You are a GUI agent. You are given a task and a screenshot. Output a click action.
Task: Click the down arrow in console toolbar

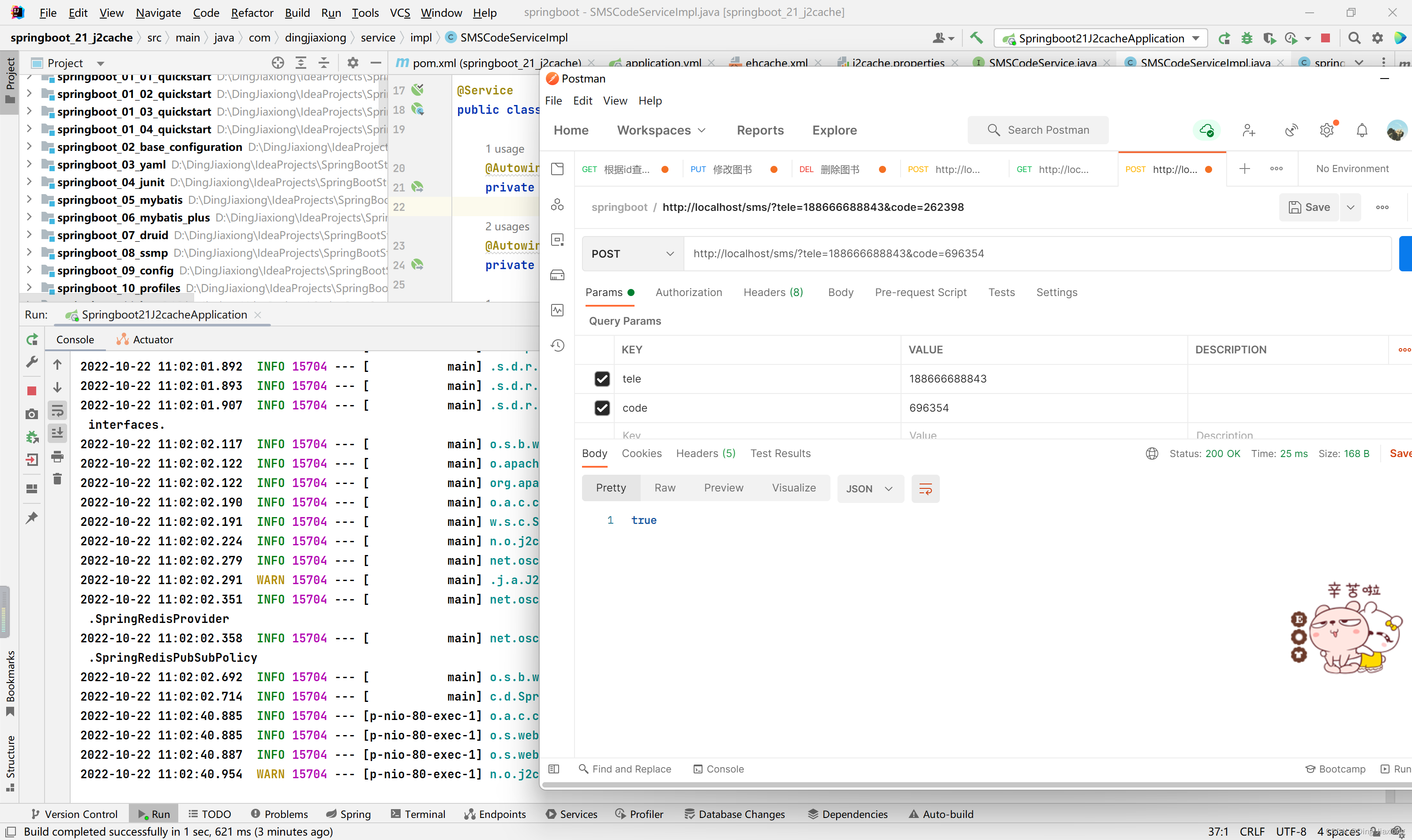pyautogui.click(x=57, y=387)
